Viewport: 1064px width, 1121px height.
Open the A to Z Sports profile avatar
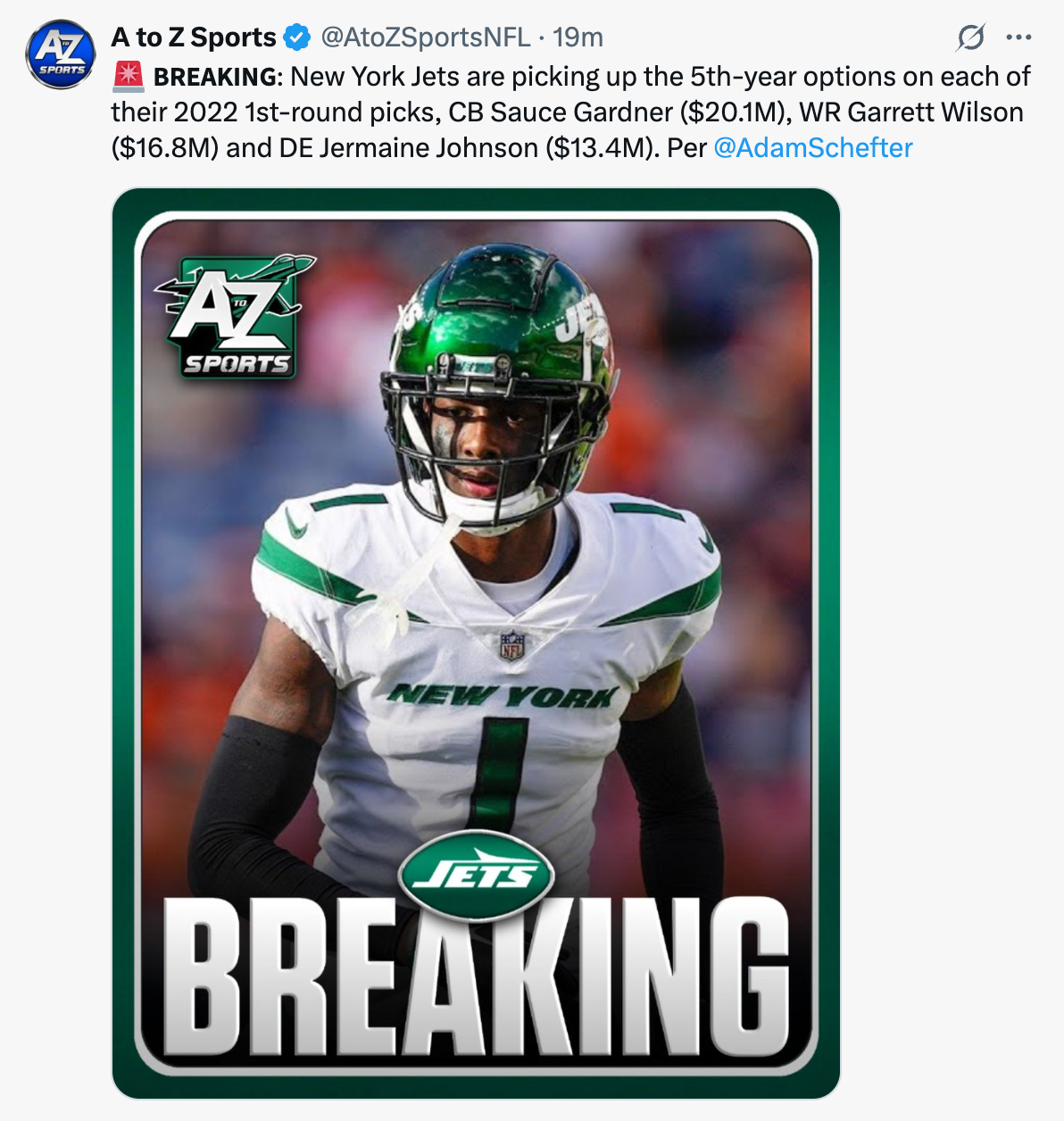point(61,55)
